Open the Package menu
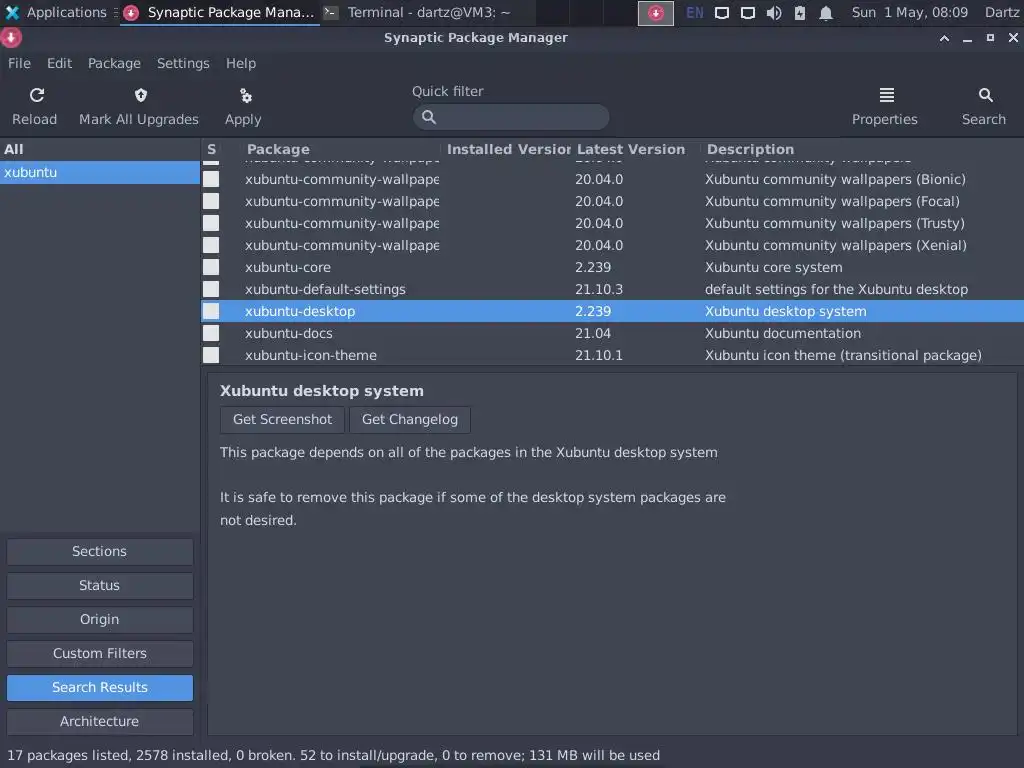The width and height of the screenshot is (1024, 768). pyautogui.click(x=114, y=63)
